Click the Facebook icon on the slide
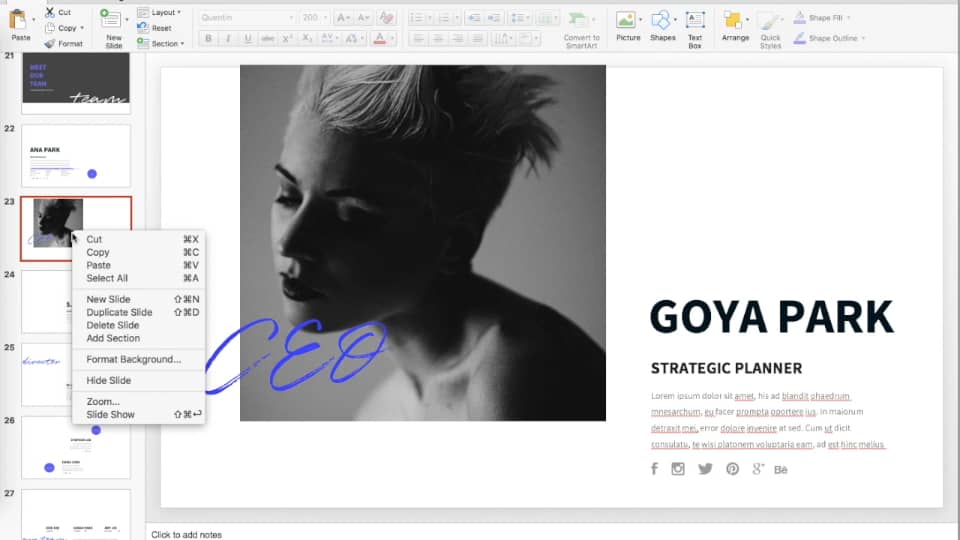Viewport: 960px width, 540px height. point(654,469)
